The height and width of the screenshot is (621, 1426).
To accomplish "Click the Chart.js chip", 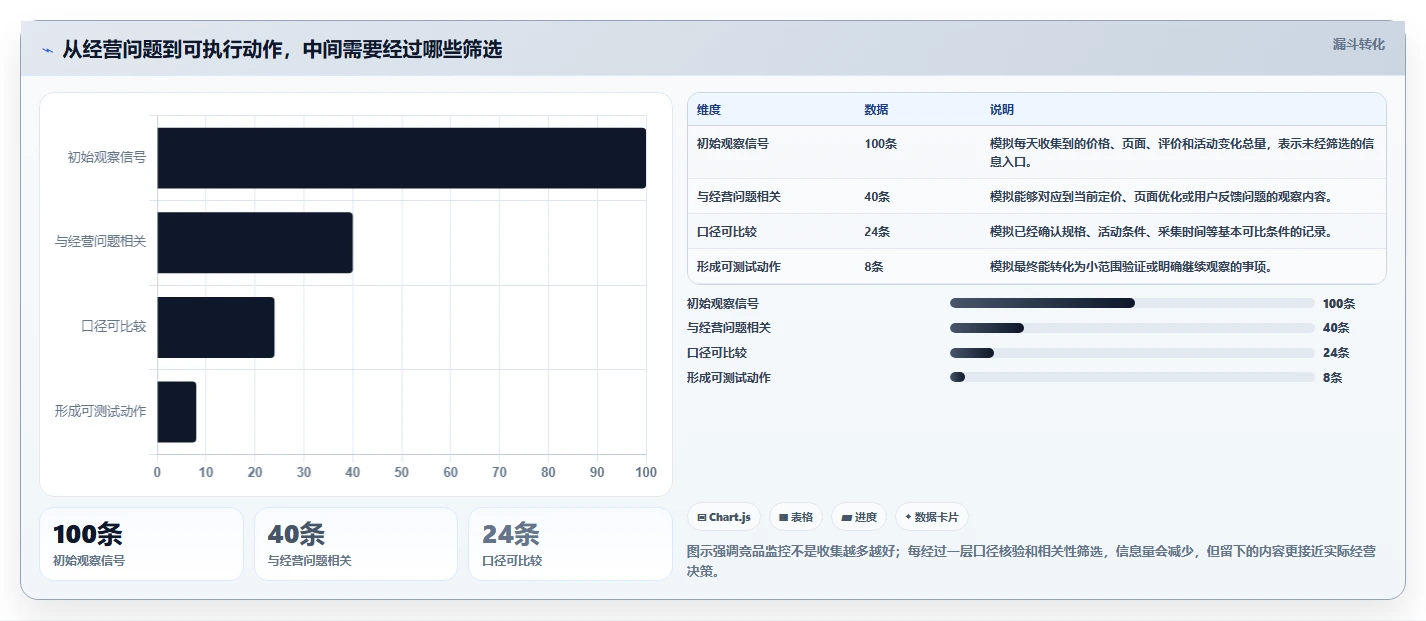I will [x=724, y=517].
